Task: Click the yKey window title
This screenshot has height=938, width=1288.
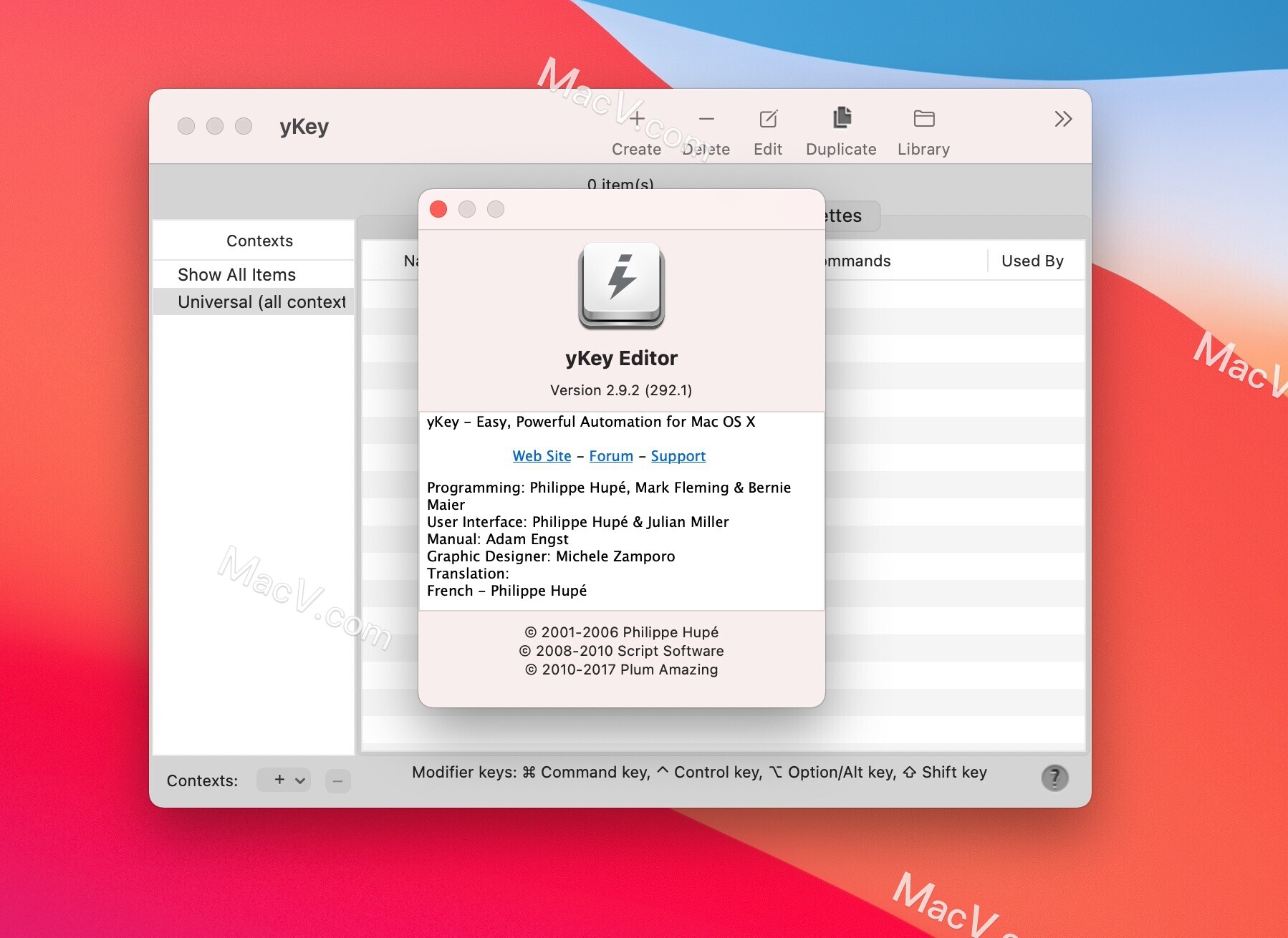Action: 304,127
